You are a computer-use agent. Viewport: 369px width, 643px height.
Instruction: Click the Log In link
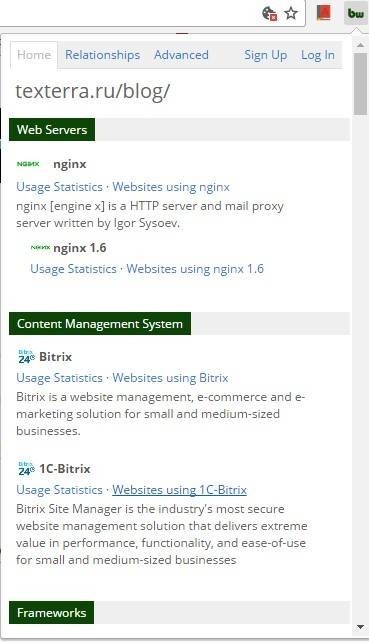coord(318,55)
